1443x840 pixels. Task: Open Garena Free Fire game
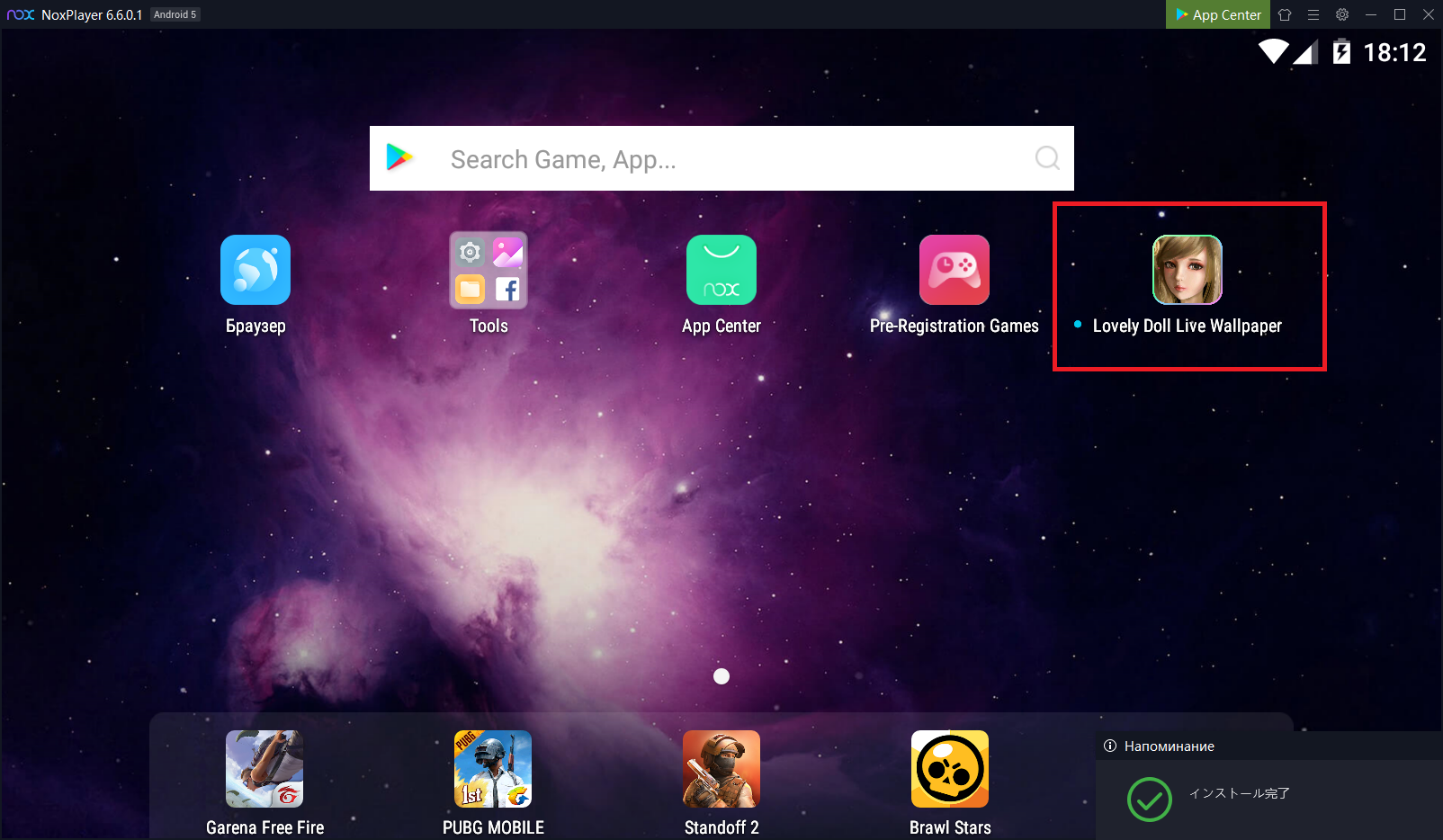[264, 769]
